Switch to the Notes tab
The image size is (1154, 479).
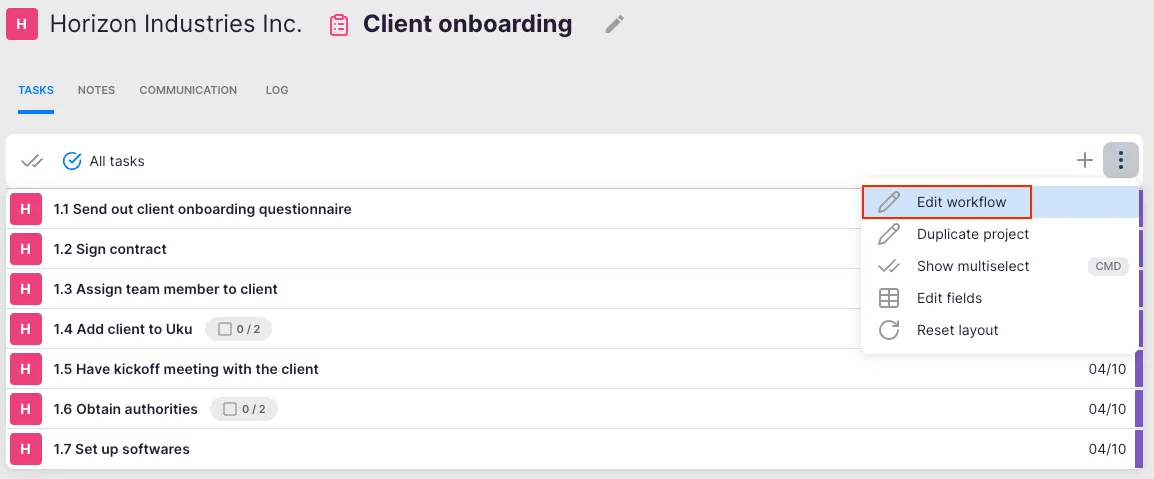96,90
